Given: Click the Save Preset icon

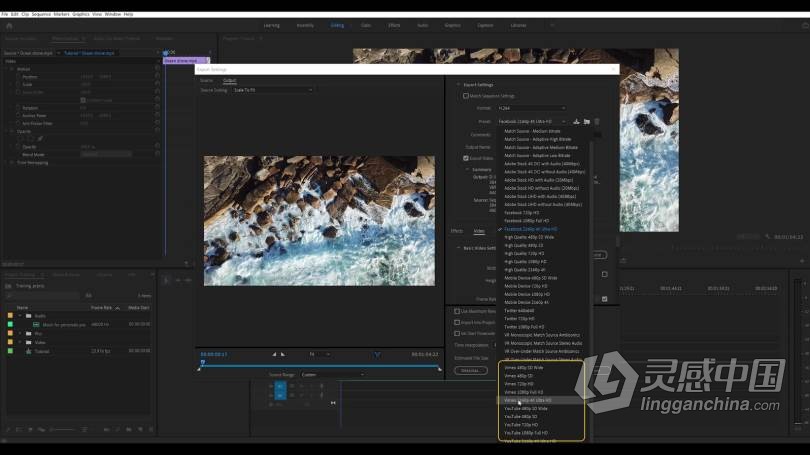Looking at the screenshot, I should 577,121.
